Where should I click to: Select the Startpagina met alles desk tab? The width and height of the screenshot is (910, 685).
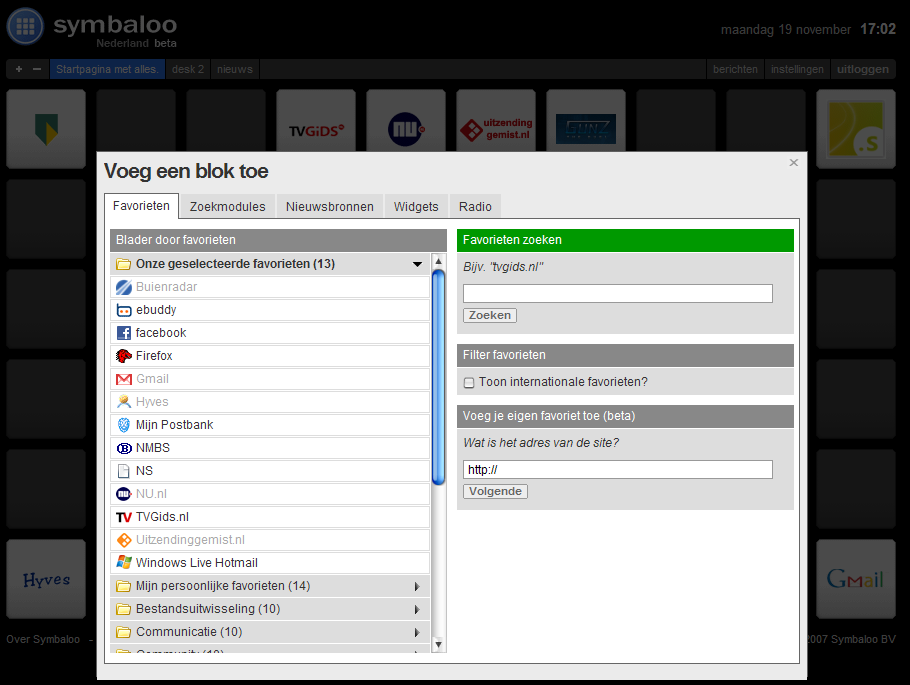[107, 69]
